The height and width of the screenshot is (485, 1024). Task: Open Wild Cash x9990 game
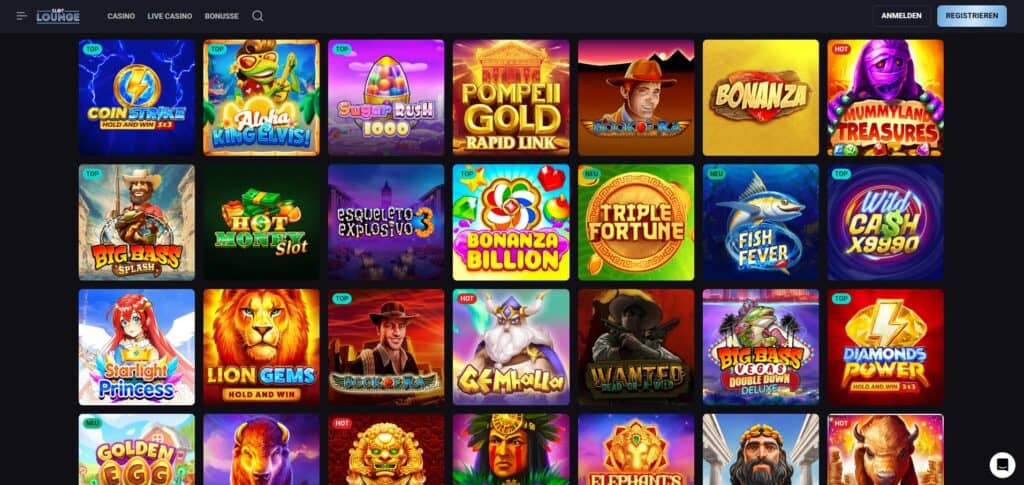[x=886, y=222]
